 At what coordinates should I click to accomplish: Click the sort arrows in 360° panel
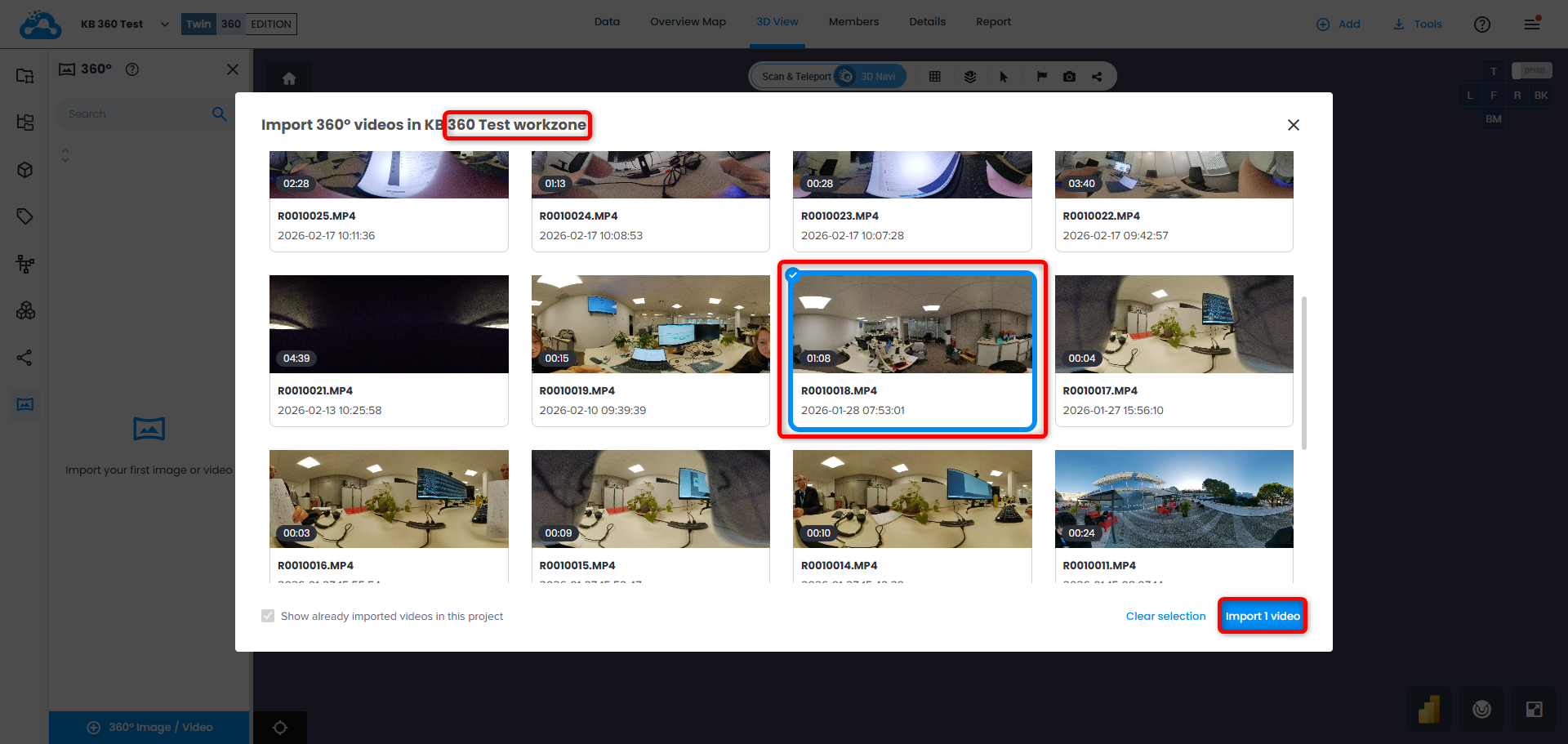tap(65, 154)
